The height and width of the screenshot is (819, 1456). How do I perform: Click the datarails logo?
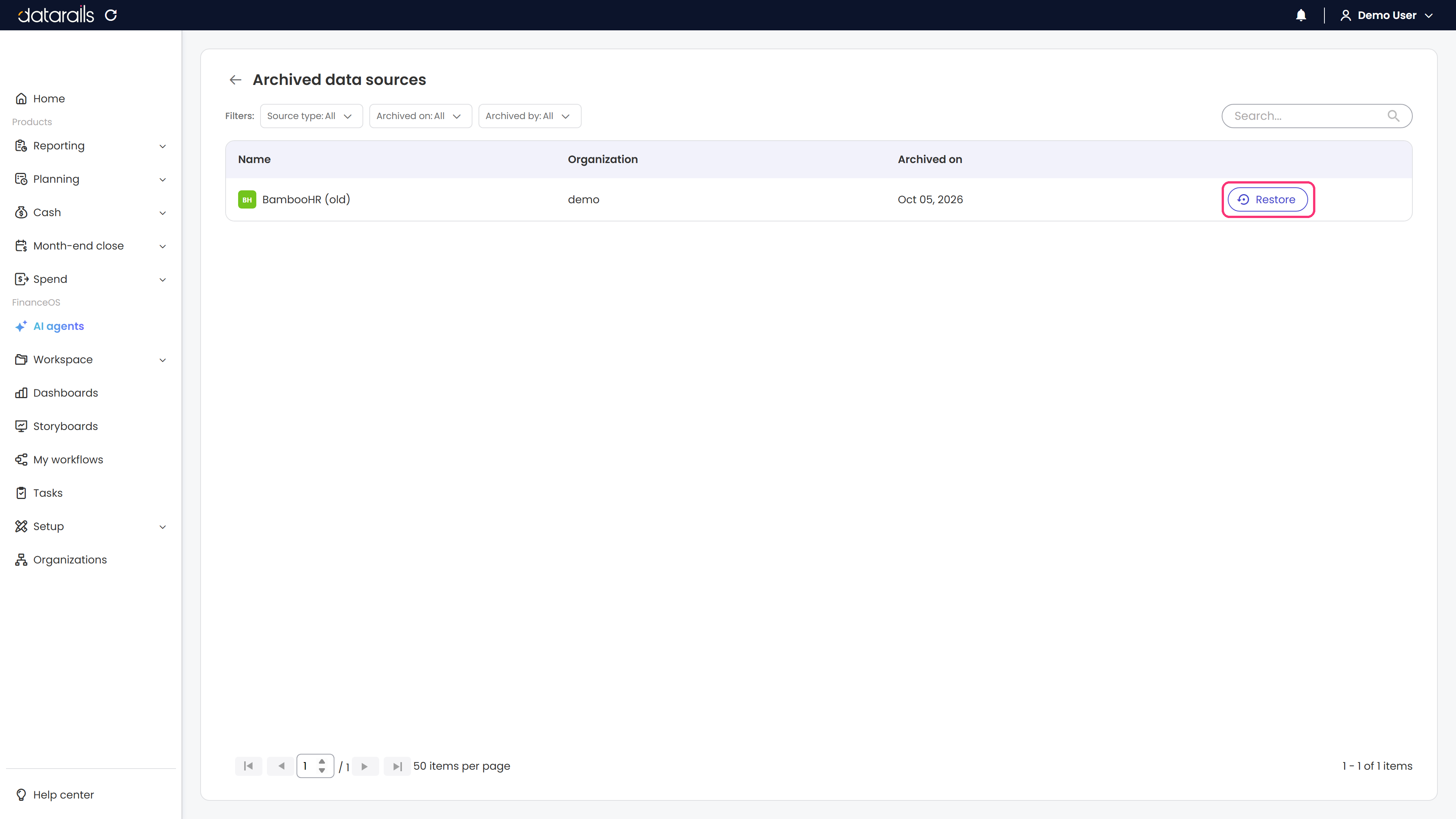[x=56, y=15]
